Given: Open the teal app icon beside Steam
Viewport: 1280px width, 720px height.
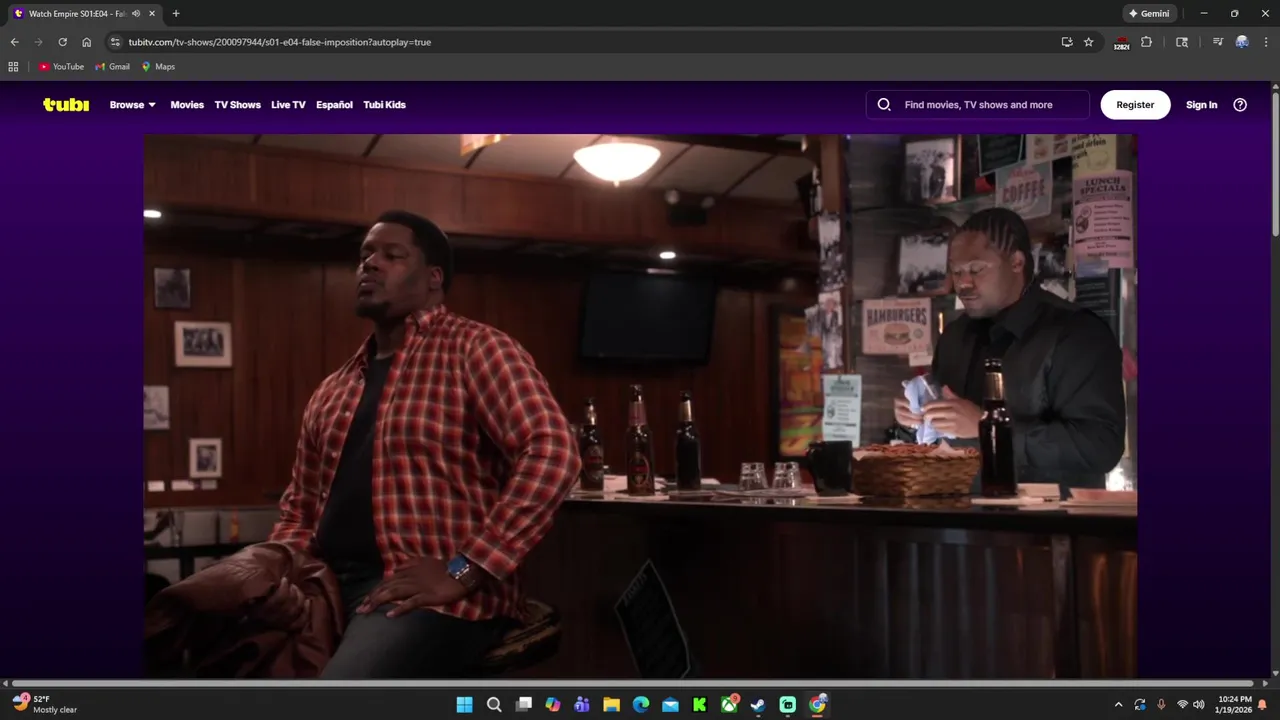Looking at the screenshot, I should coord(788,705).
